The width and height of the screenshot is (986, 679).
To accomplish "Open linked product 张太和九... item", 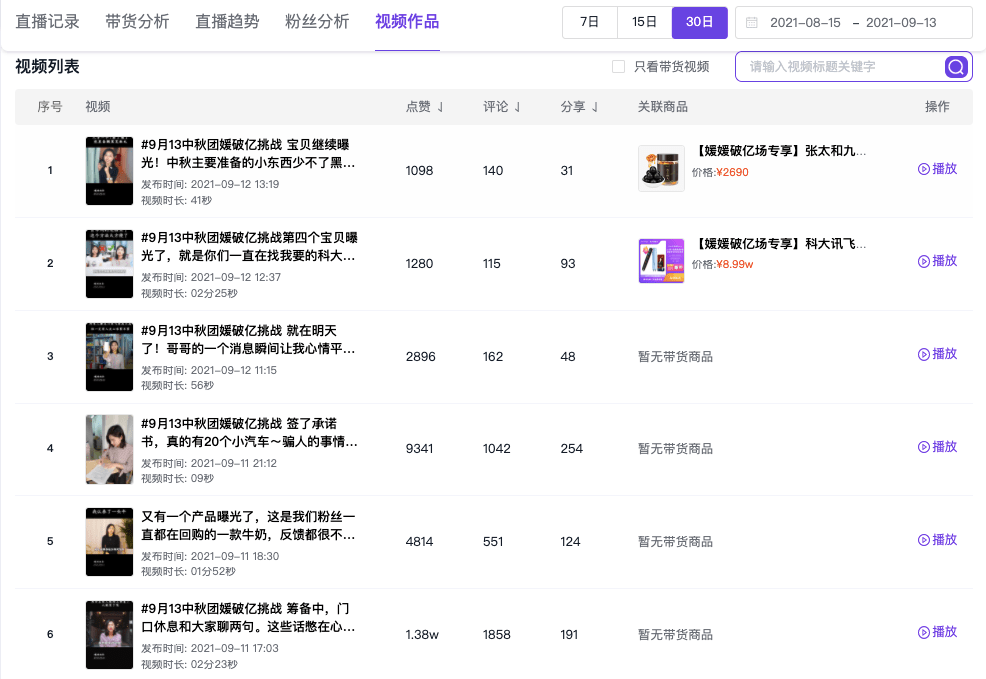I will (x=780, y=151).
